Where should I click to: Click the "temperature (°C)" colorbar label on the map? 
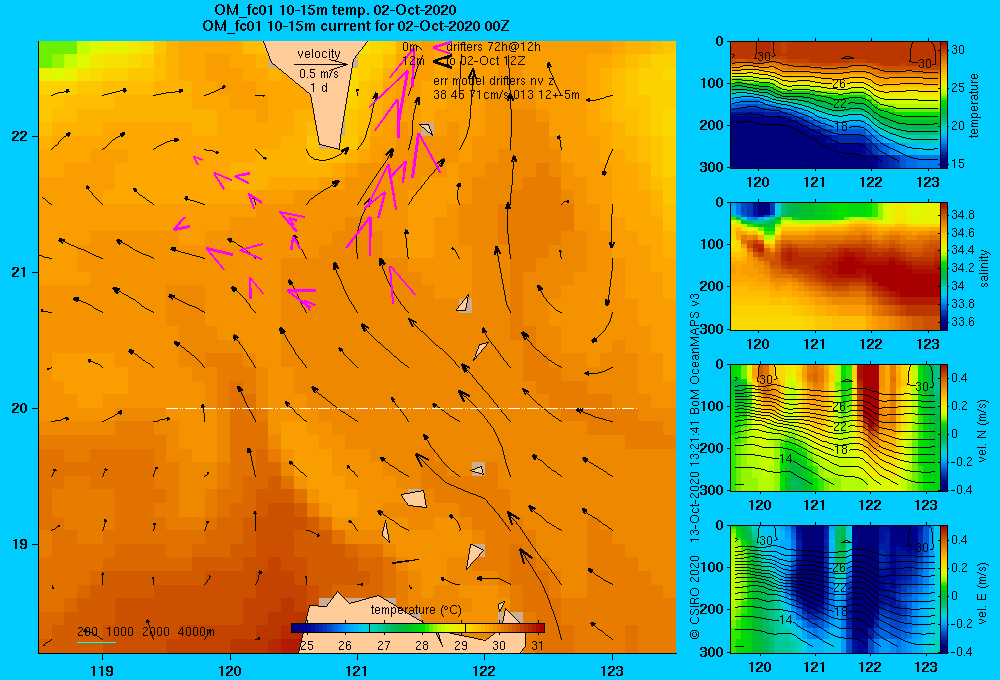tap(416, 610)
